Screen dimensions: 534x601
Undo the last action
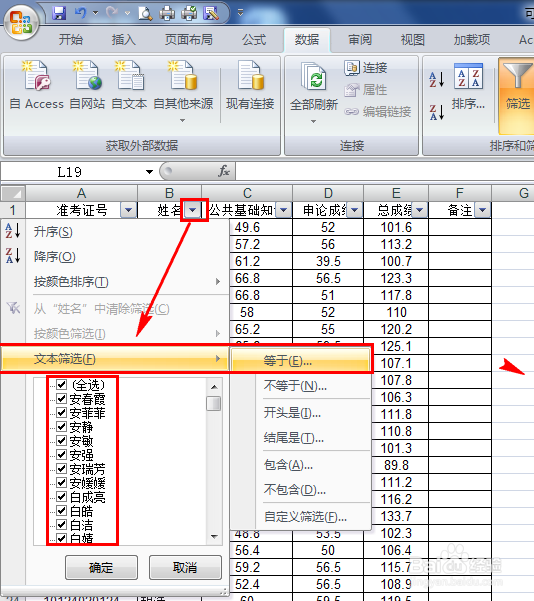pos(81,13)
